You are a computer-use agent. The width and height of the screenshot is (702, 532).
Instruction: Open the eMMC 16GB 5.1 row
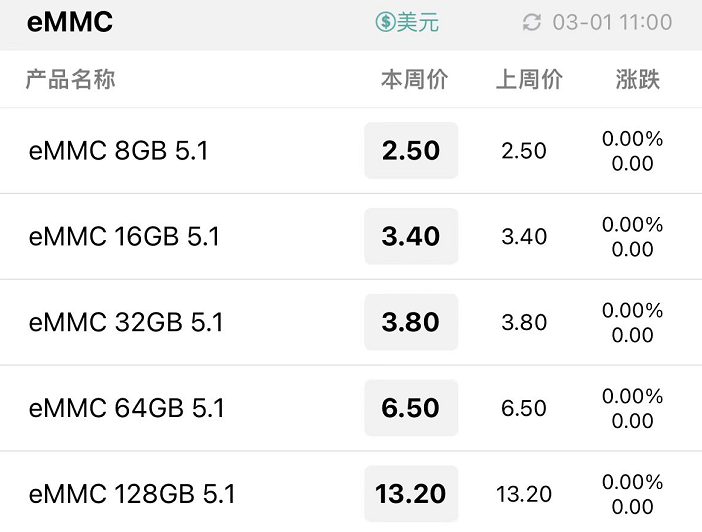pos(351,236)
